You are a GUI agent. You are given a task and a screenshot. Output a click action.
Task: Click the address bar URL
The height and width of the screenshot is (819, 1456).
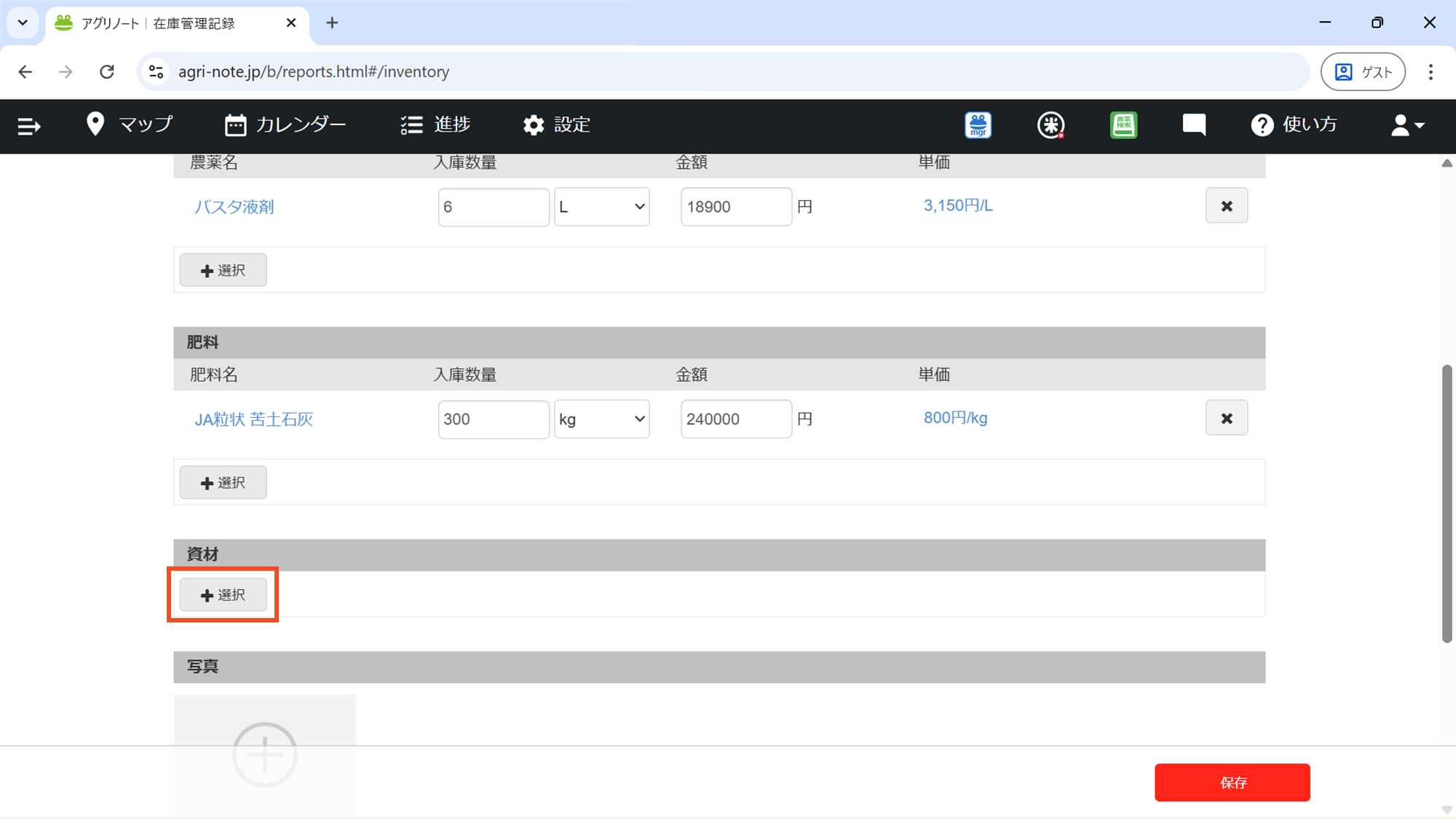tap(314, 71)
